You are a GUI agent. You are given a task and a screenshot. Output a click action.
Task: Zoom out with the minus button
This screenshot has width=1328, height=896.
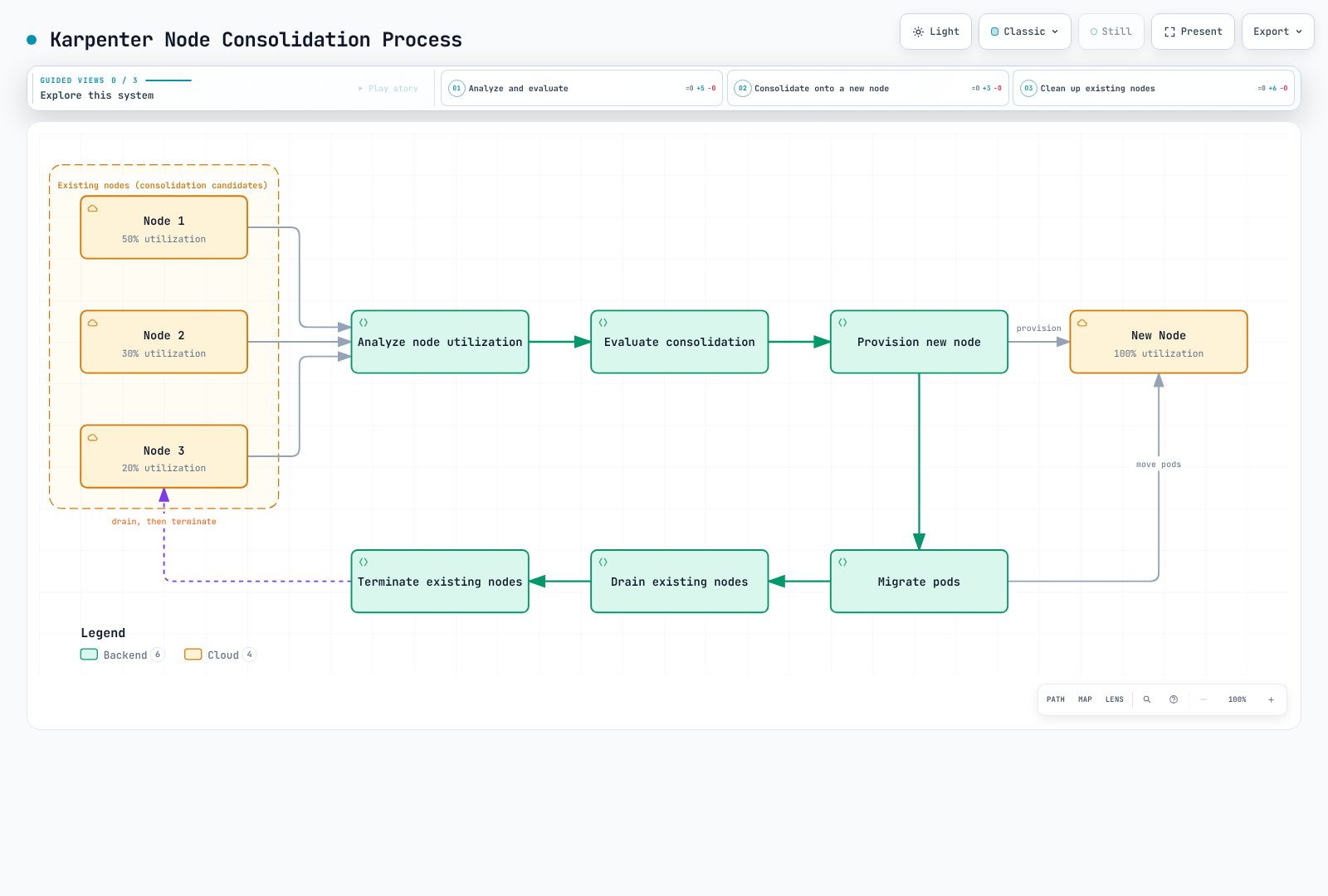[x=1203, y=699]
